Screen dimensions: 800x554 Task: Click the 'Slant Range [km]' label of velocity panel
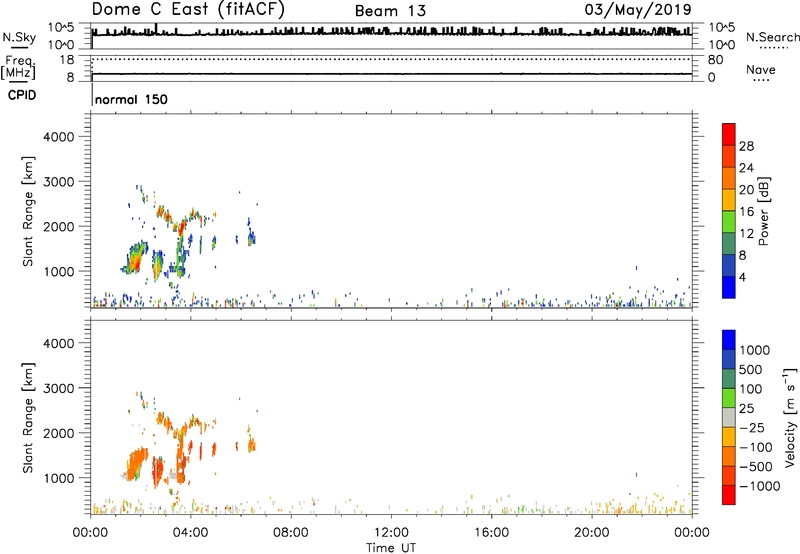click(x=28, y=418)
